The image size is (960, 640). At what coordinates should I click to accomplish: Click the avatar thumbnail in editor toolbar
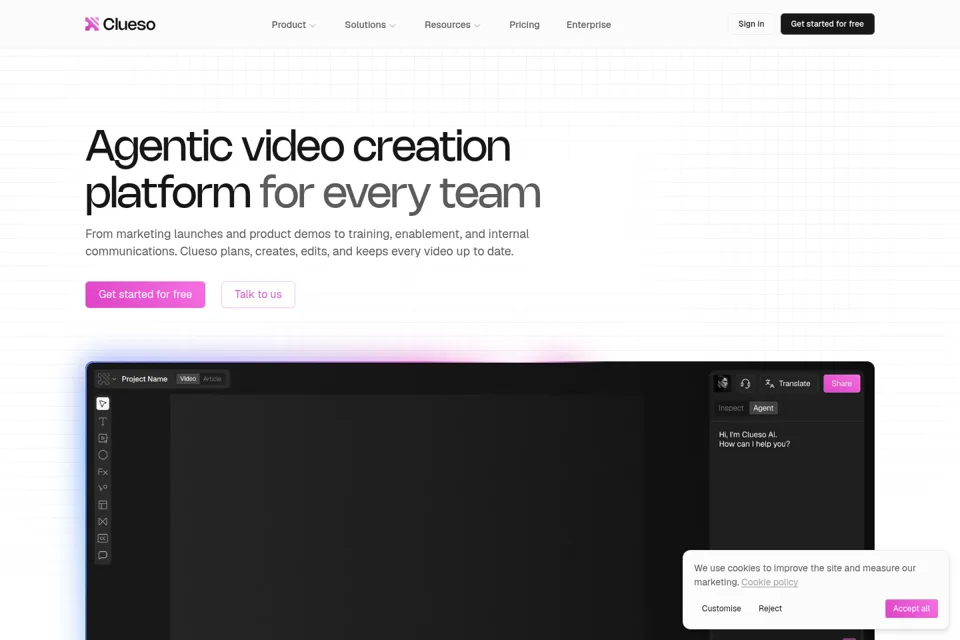(x=723, y=383)
